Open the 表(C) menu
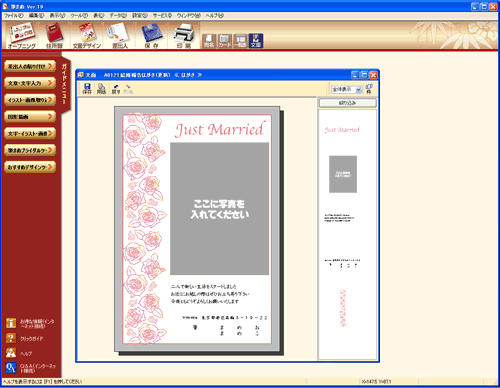Screen dimensions: 500x388 point(99,16)
